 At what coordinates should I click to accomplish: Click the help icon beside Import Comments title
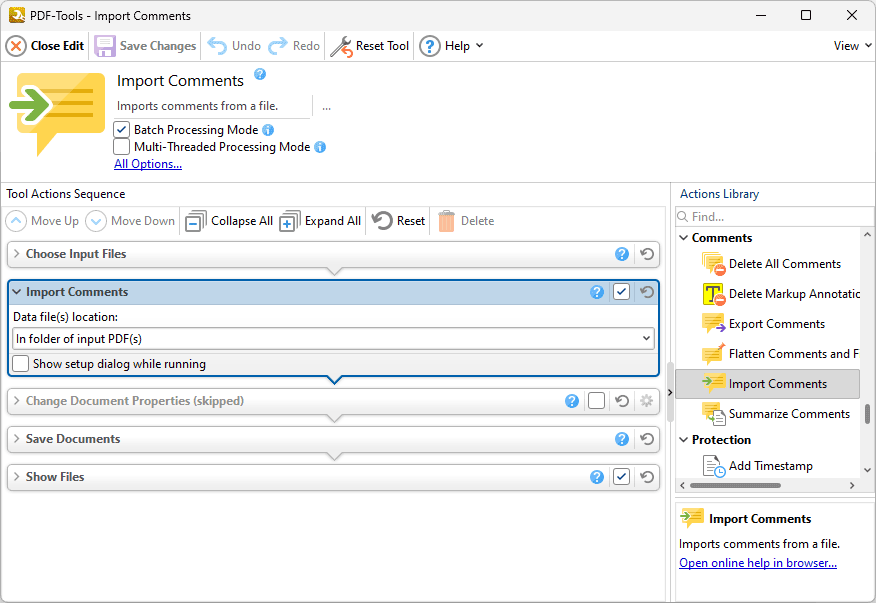260,74
